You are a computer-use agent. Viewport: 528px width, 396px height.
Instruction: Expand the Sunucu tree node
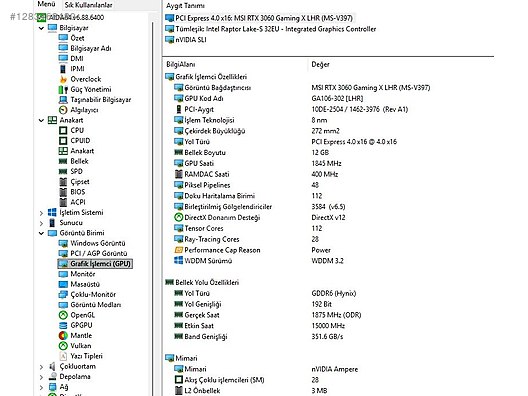pyautogui.click(x=41, y=223)
